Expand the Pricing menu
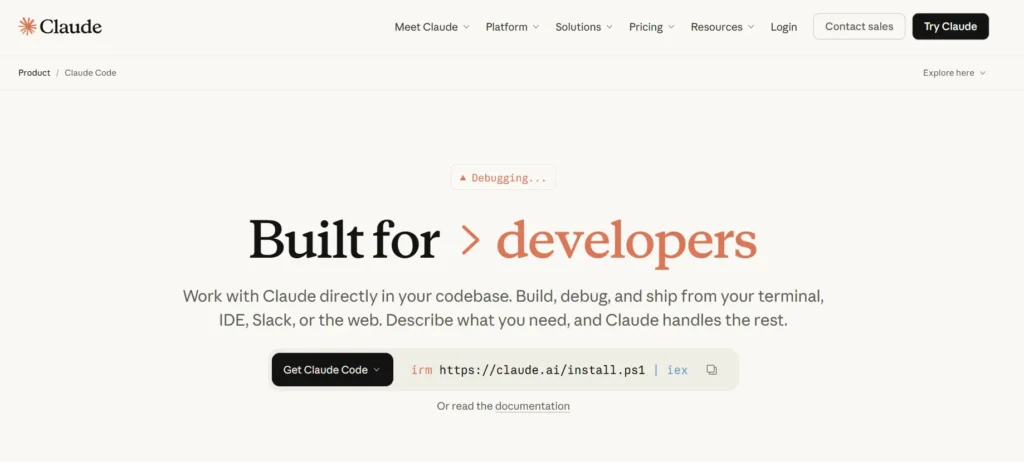 click(x=651, y=27)
